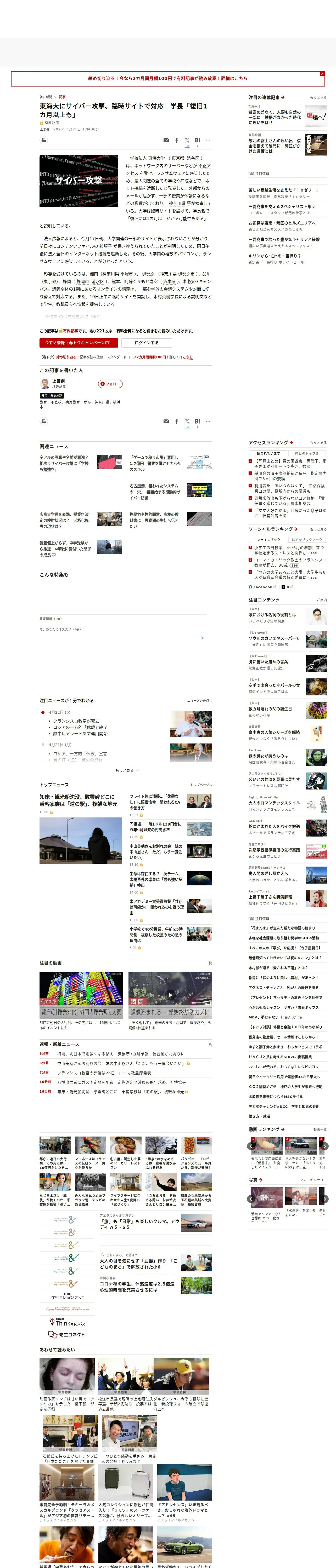
Task: Open 円相場、一時1ドル139円台に headline
Action: [x=155, y=827]
